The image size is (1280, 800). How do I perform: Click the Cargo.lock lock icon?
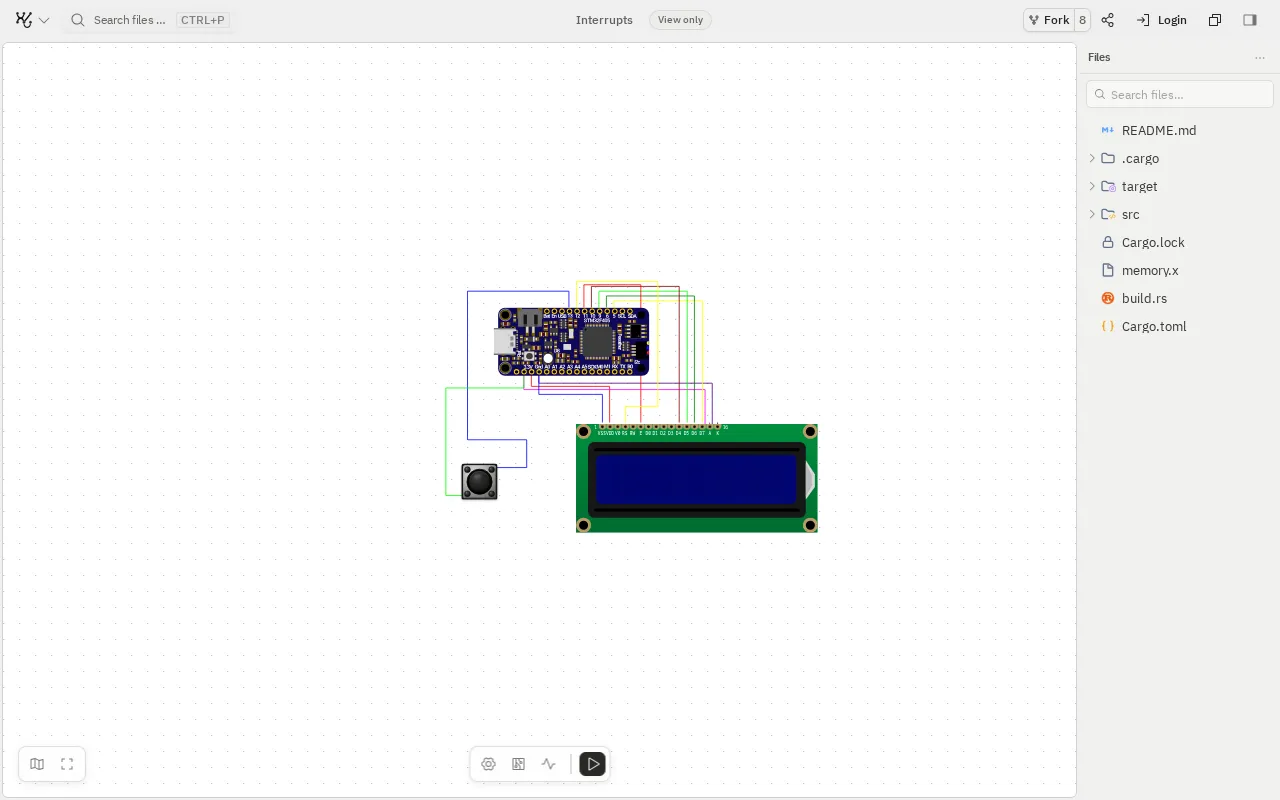pyautogui.click(x=1108, y=242)
